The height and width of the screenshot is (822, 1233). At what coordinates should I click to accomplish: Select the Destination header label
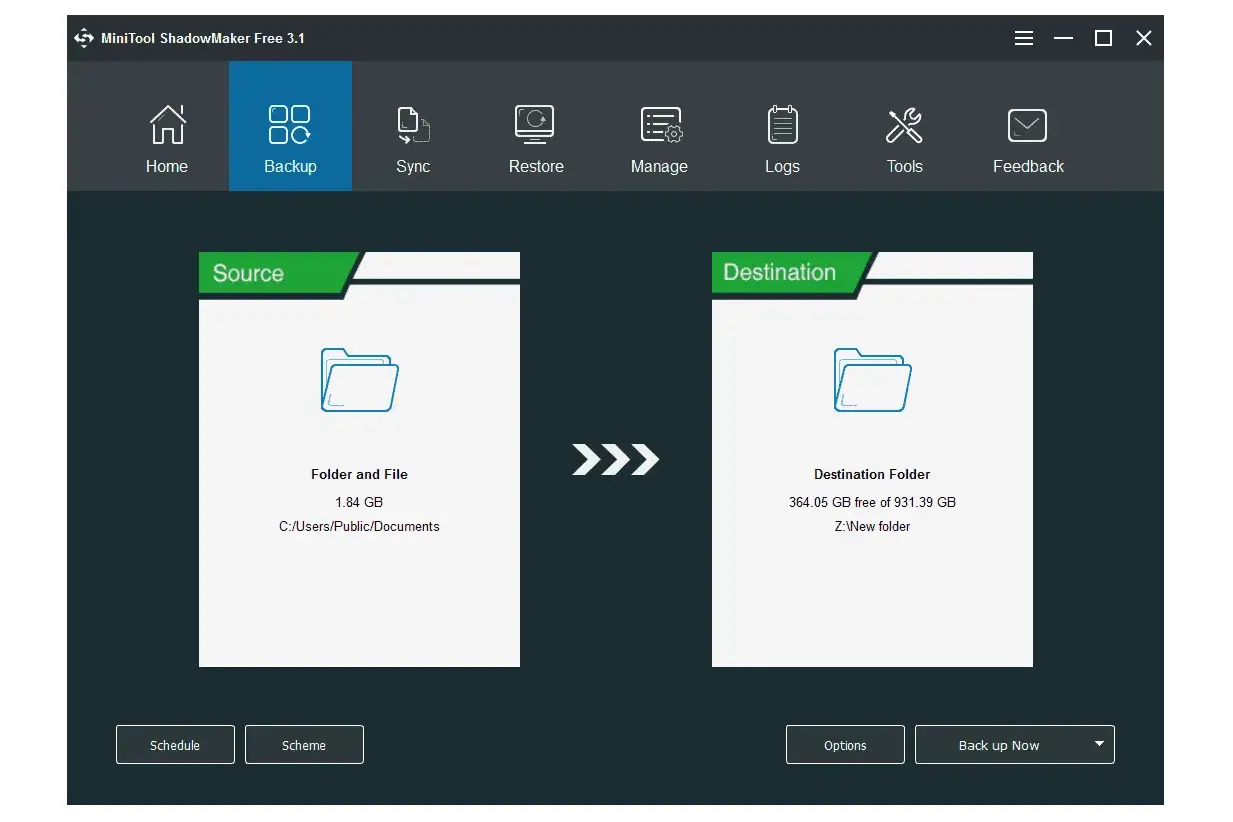pyautogui.click(x=779, y=272)
